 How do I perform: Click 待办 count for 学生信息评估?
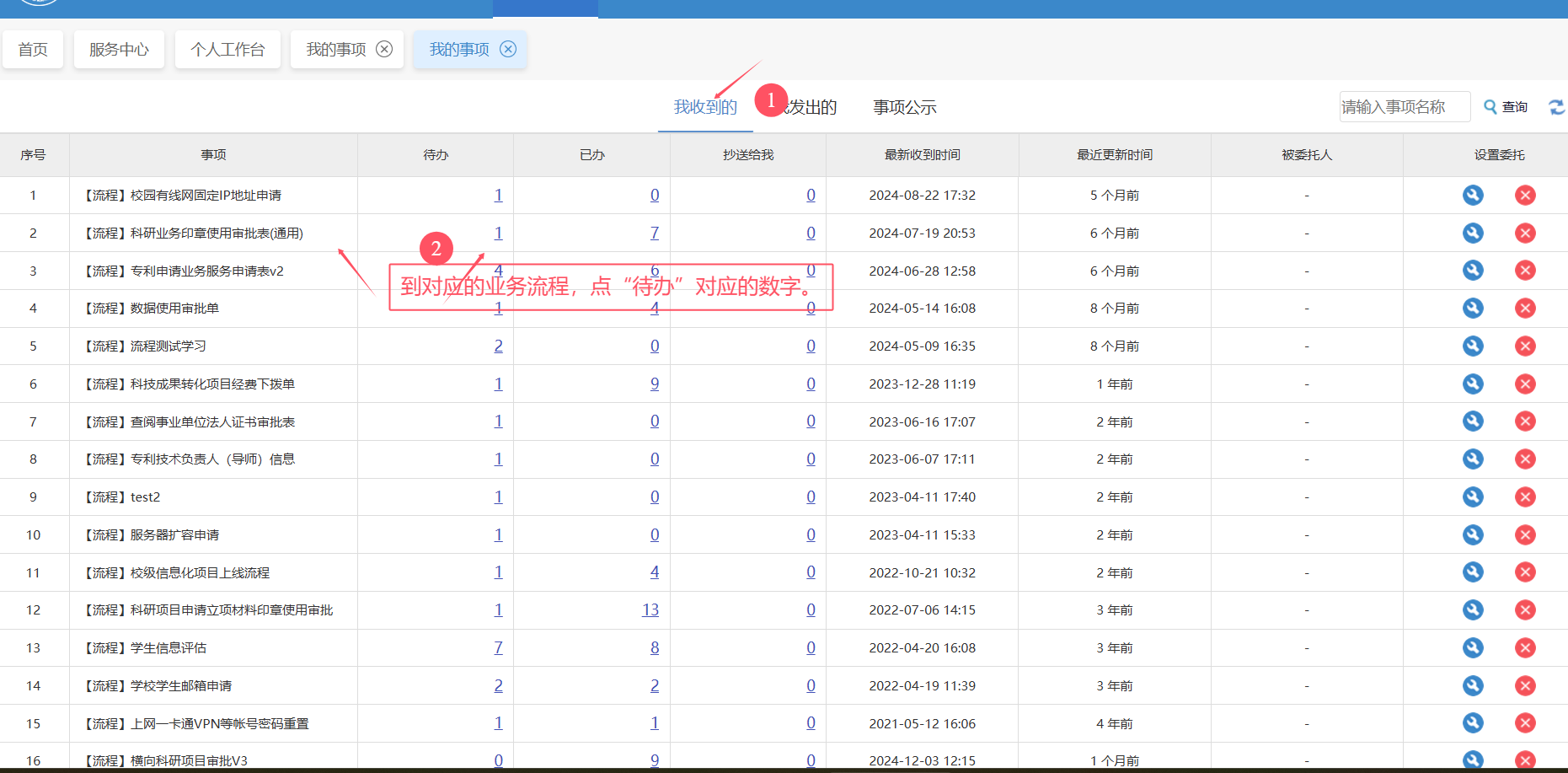point(498,648)
